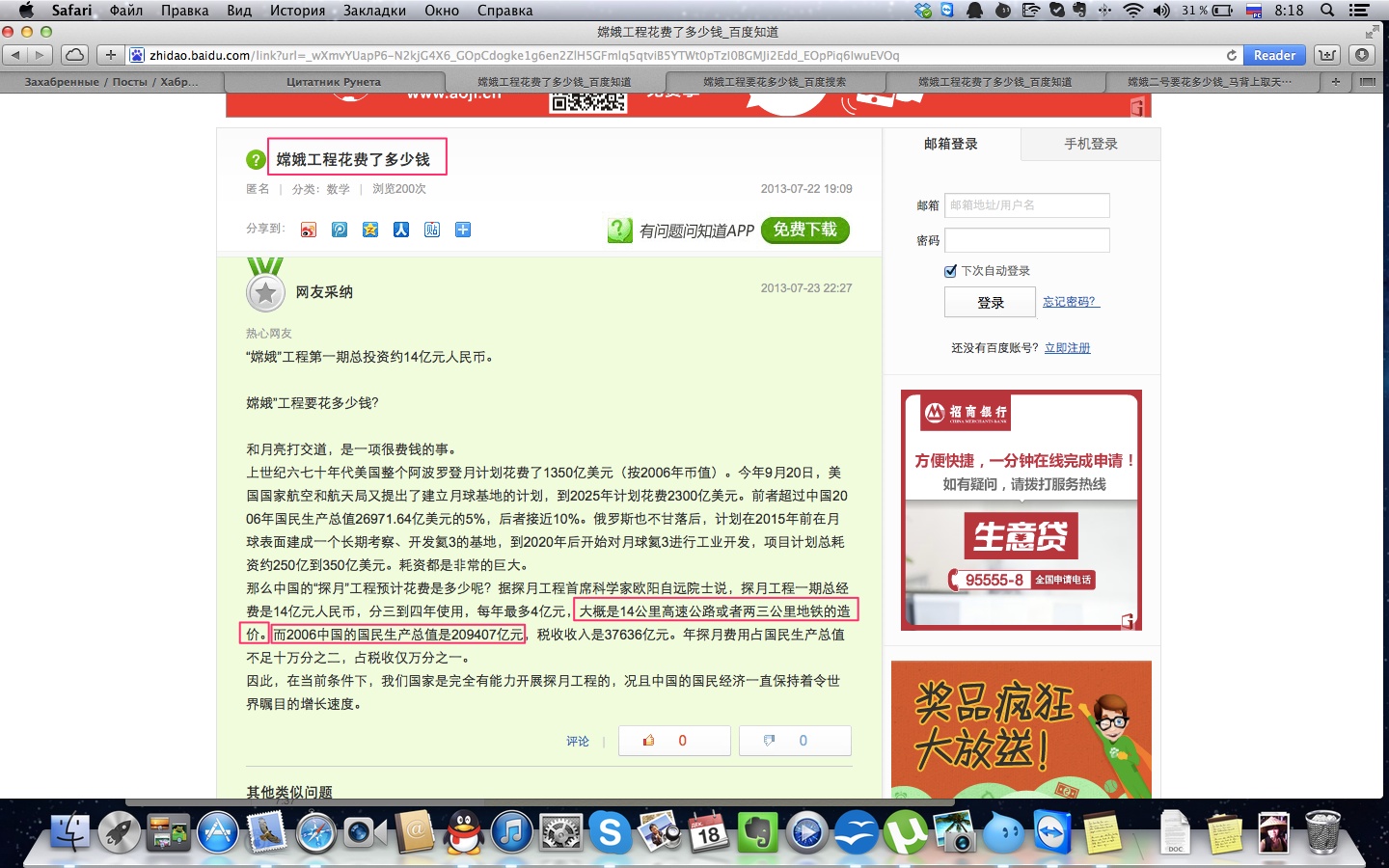Show all tabs overview button
The image size is (1389, 868).
(1368, 82)
